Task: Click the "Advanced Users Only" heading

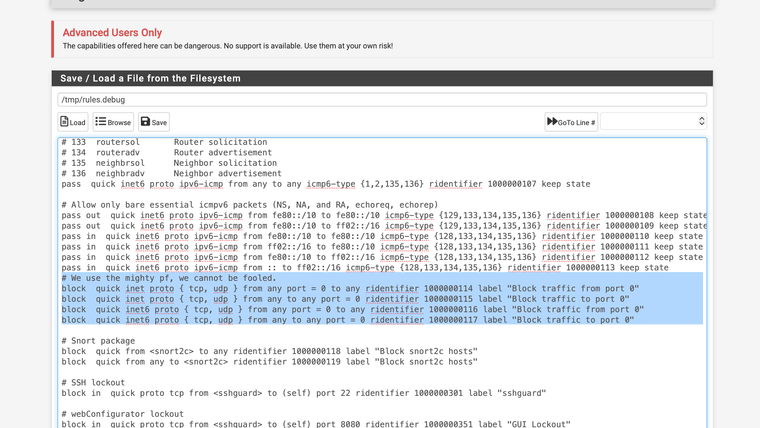Action: pos(112,32)
